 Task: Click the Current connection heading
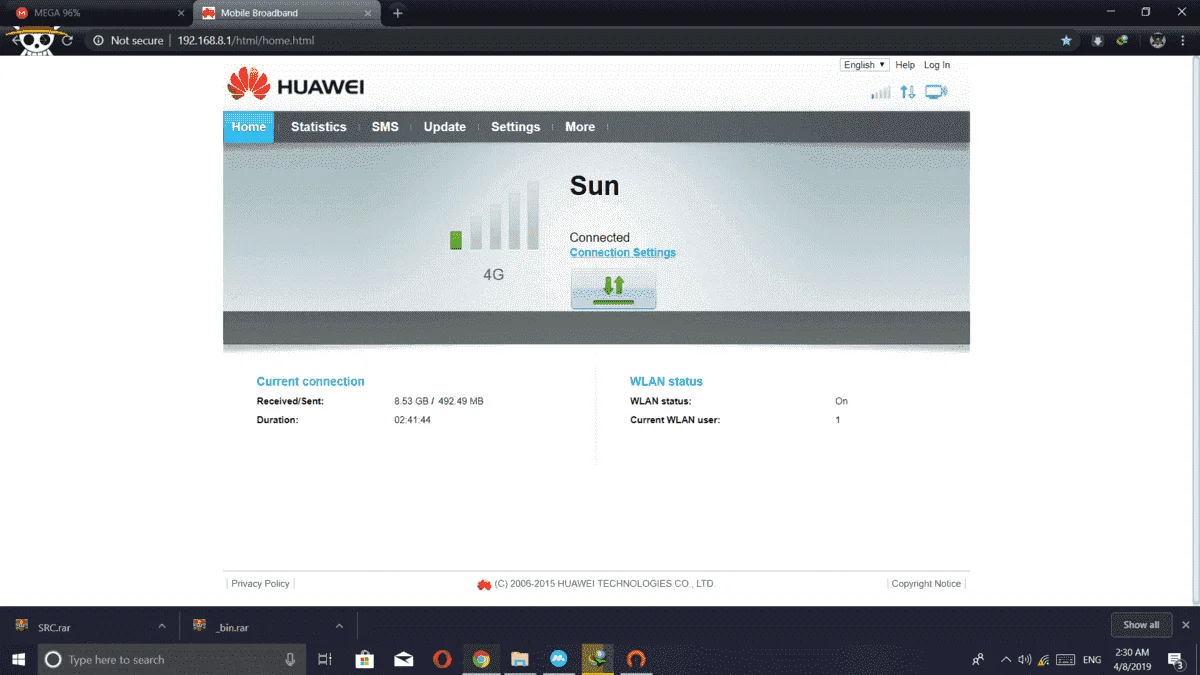(311, 382)
